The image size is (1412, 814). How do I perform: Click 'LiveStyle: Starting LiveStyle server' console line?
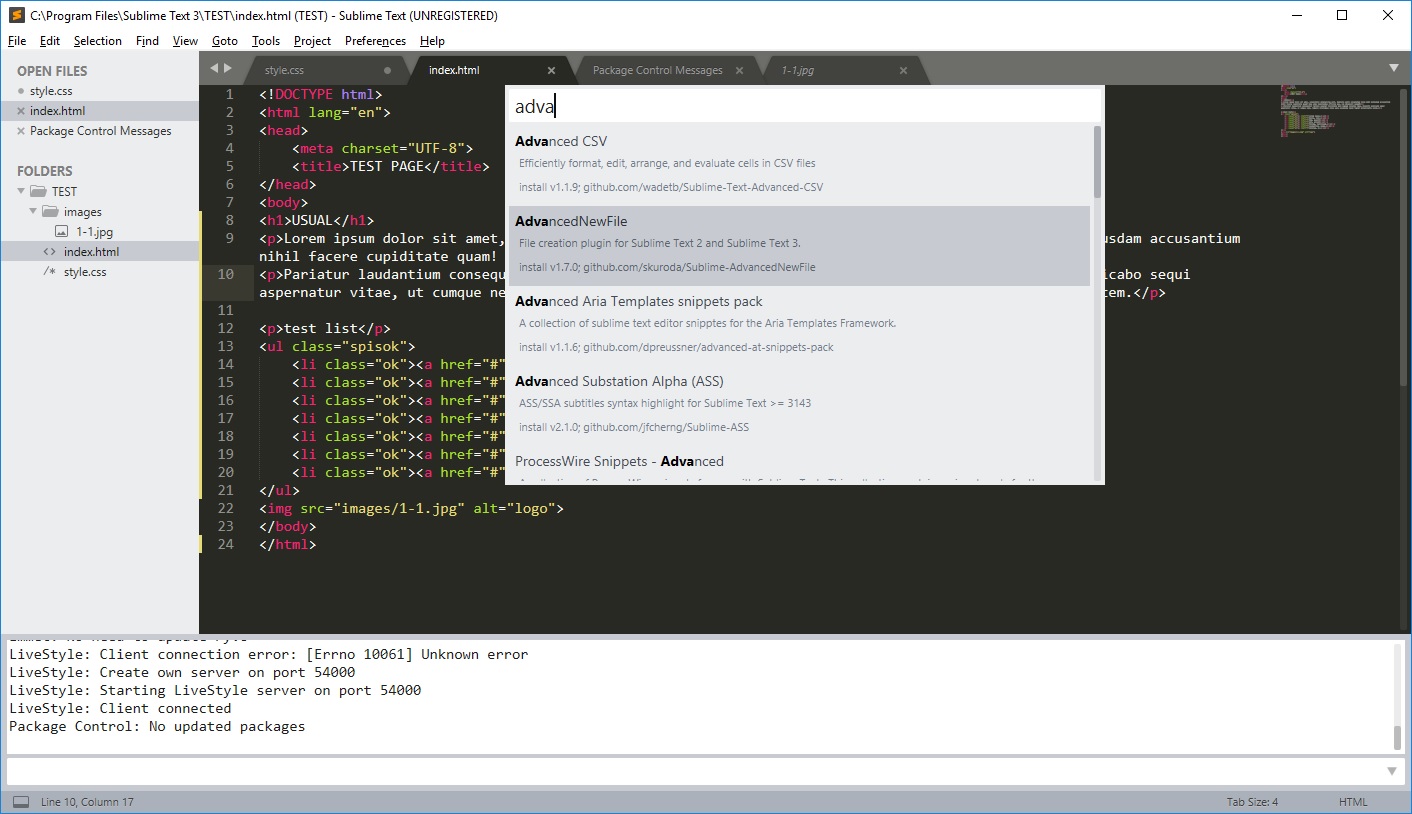coord(215,690)
